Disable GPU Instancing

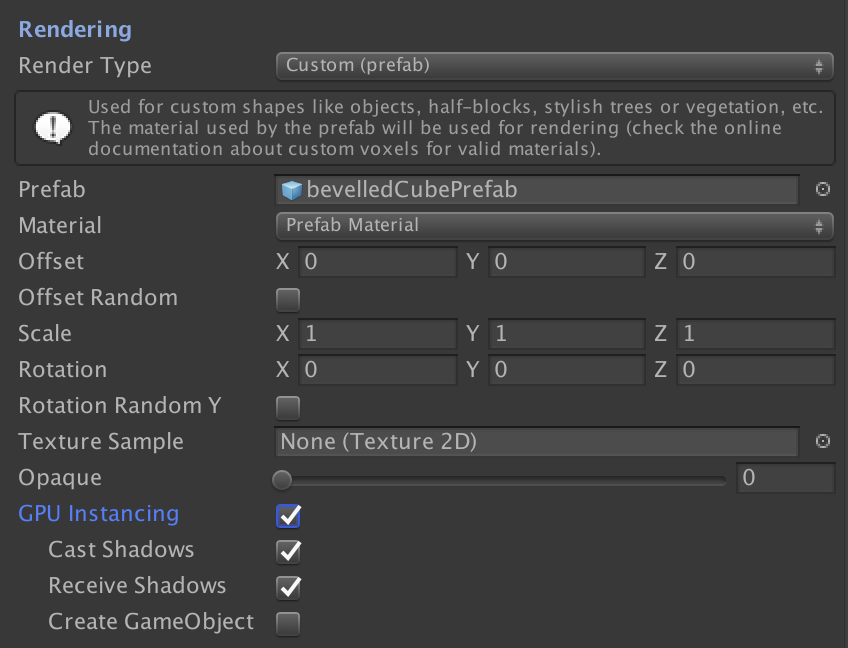pyautogui.click(x=287, y=515)
